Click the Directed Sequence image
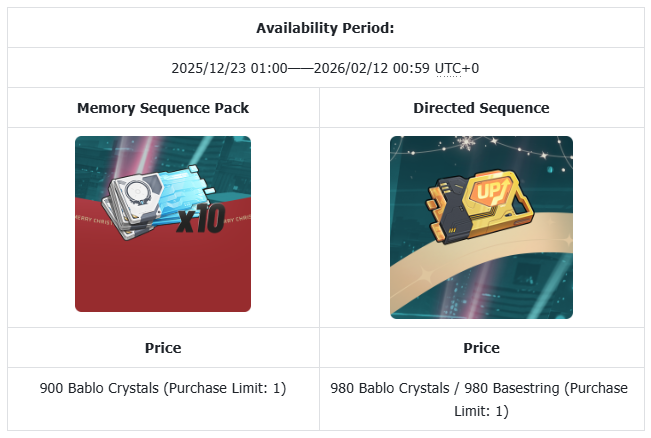The width and height of the screenshot is (651, 438). point(481,227)
